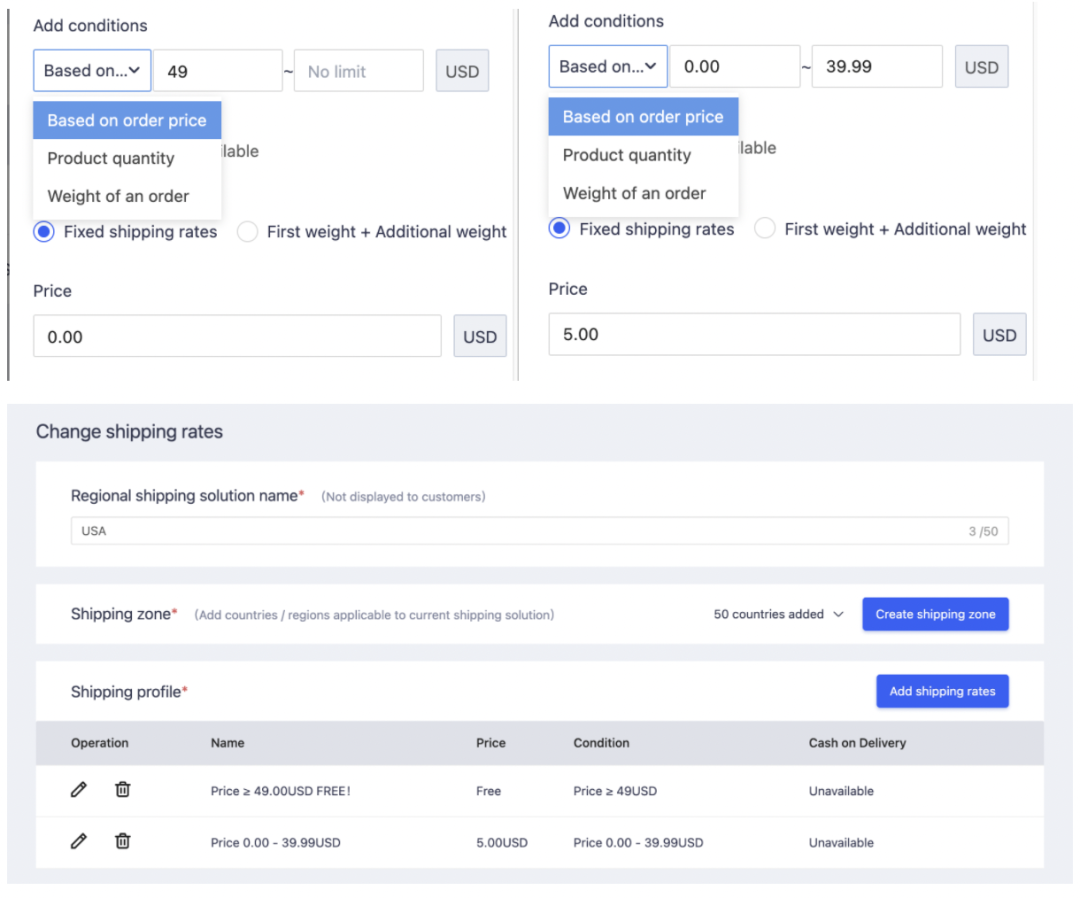Open the left Based on condition dropdown
This screenshot has width=1080, height=898.
[x=92, y=71]
